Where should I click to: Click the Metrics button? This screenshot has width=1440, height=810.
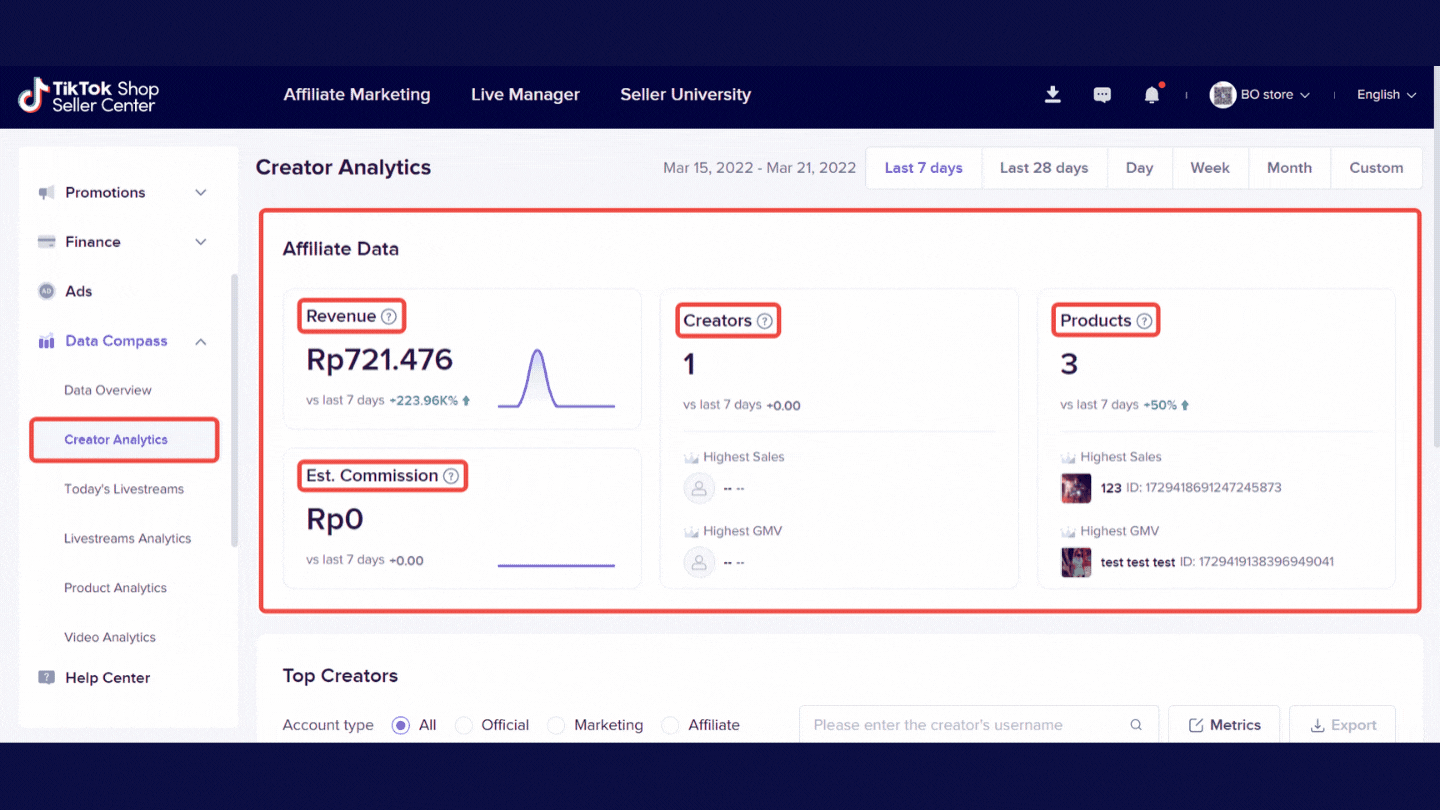pyautogui.click(x=1224, y=725)
